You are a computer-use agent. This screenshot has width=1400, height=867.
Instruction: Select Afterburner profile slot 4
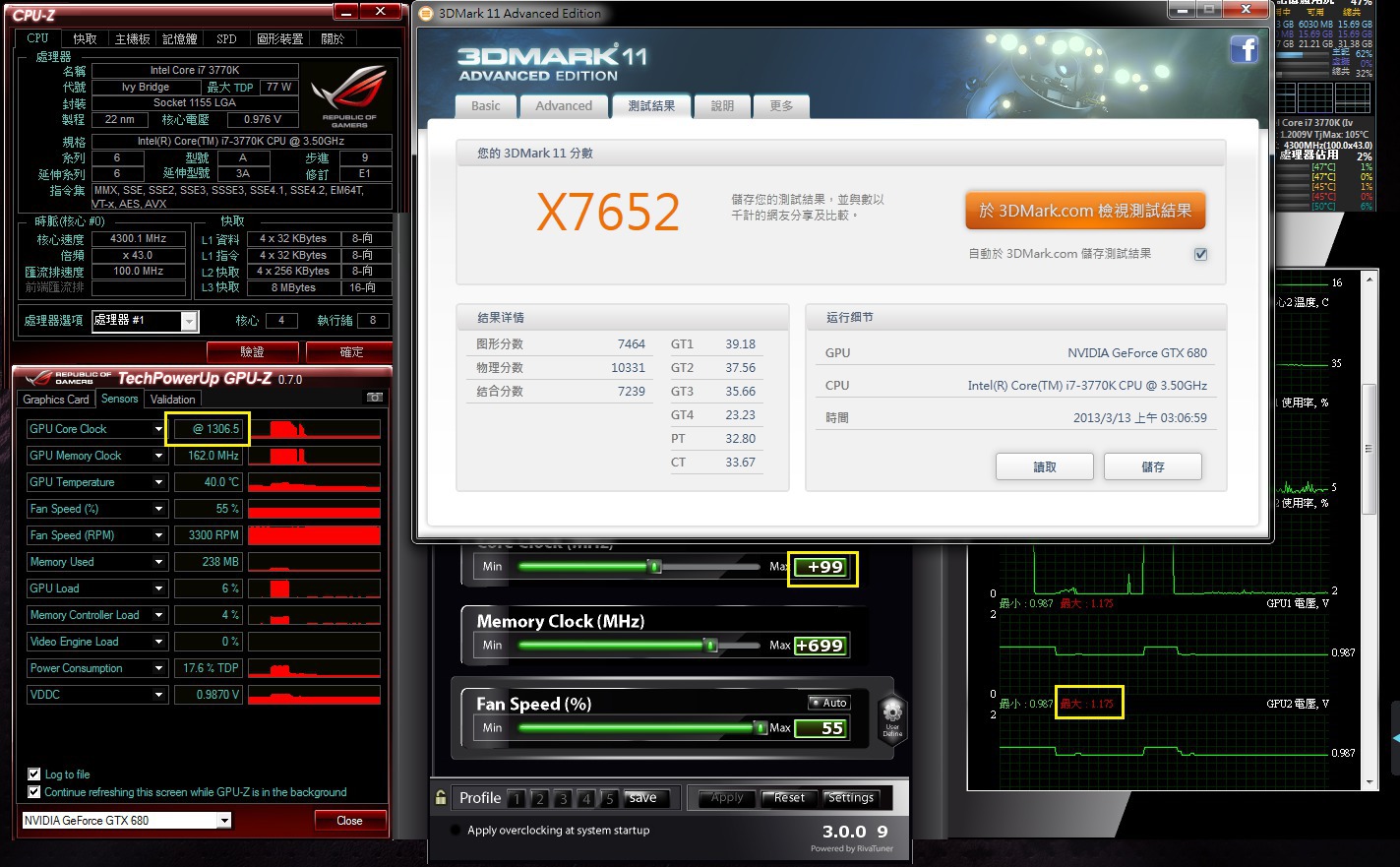click(x=586, y=799)
